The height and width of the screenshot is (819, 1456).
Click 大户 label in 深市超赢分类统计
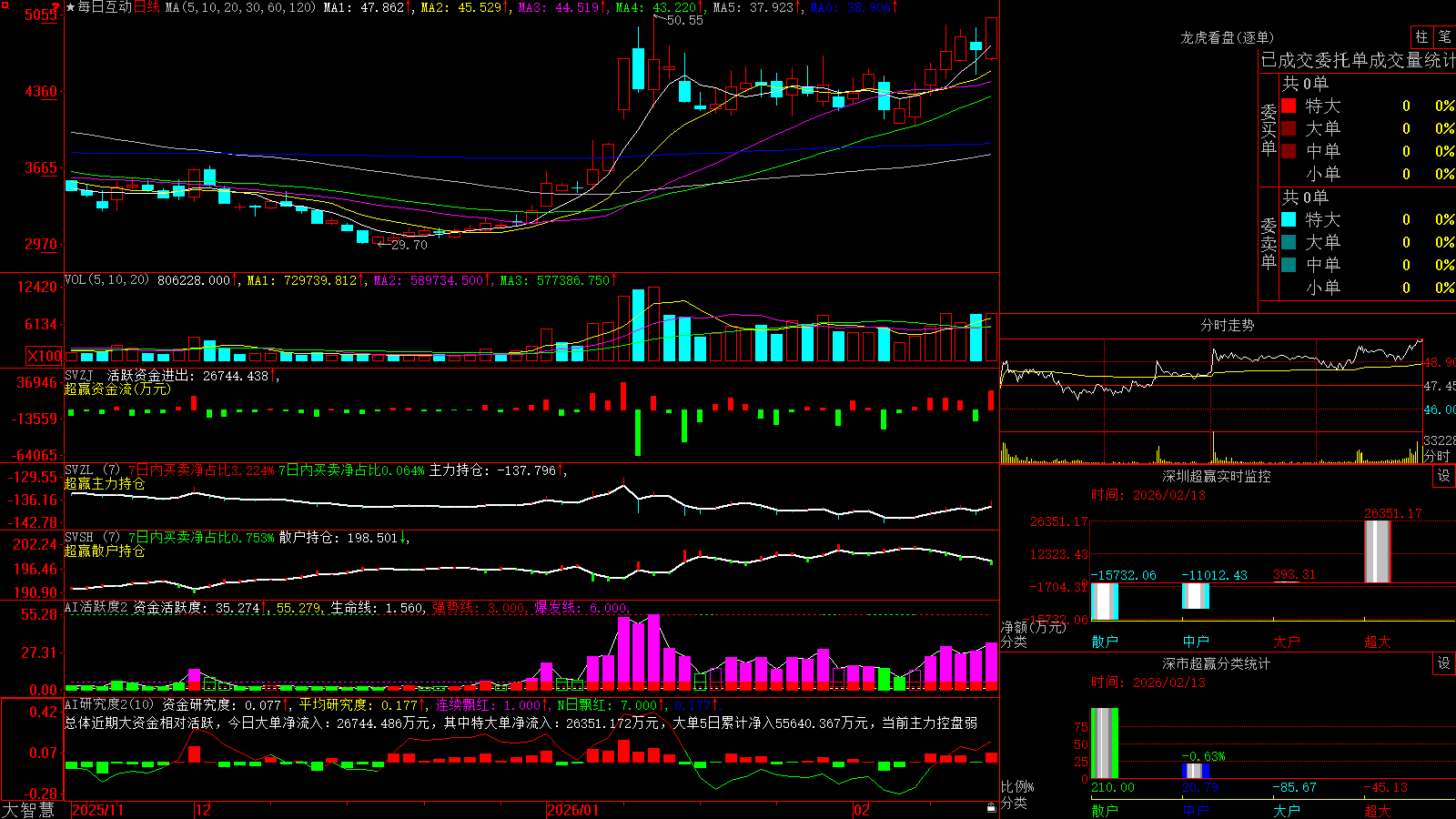coord(1287,810)
